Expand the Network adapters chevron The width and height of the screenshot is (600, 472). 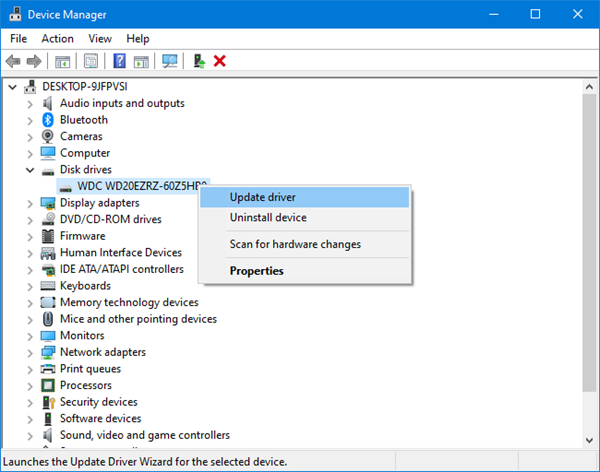[x=30, y=353]
